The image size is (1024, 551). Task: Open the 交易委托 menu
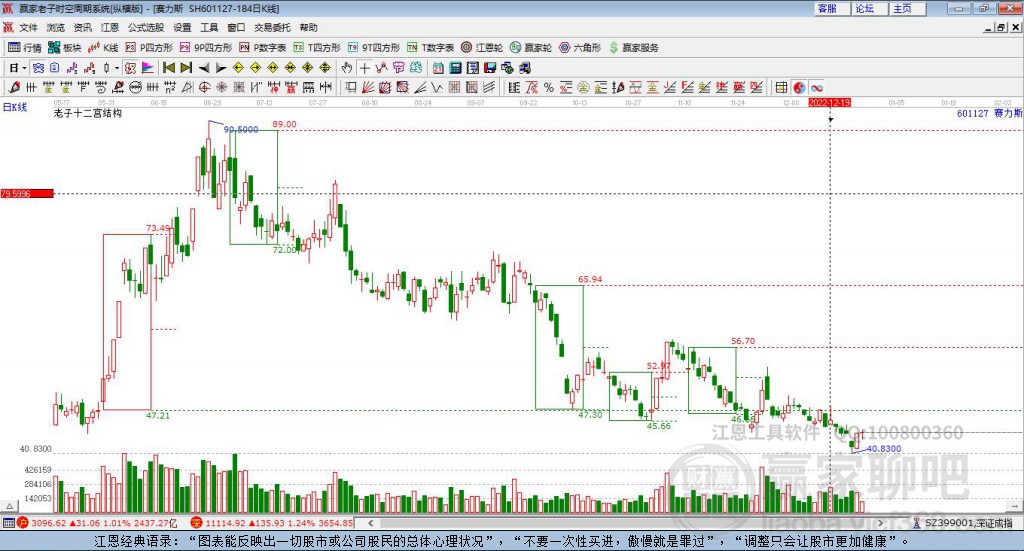pos(272,27)
